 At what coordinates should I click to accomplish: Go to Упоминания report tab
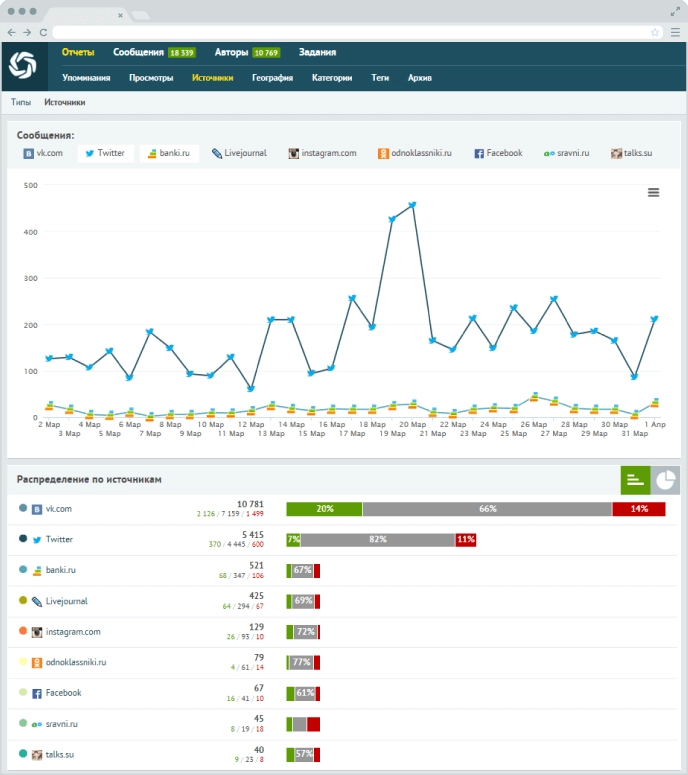86,78
